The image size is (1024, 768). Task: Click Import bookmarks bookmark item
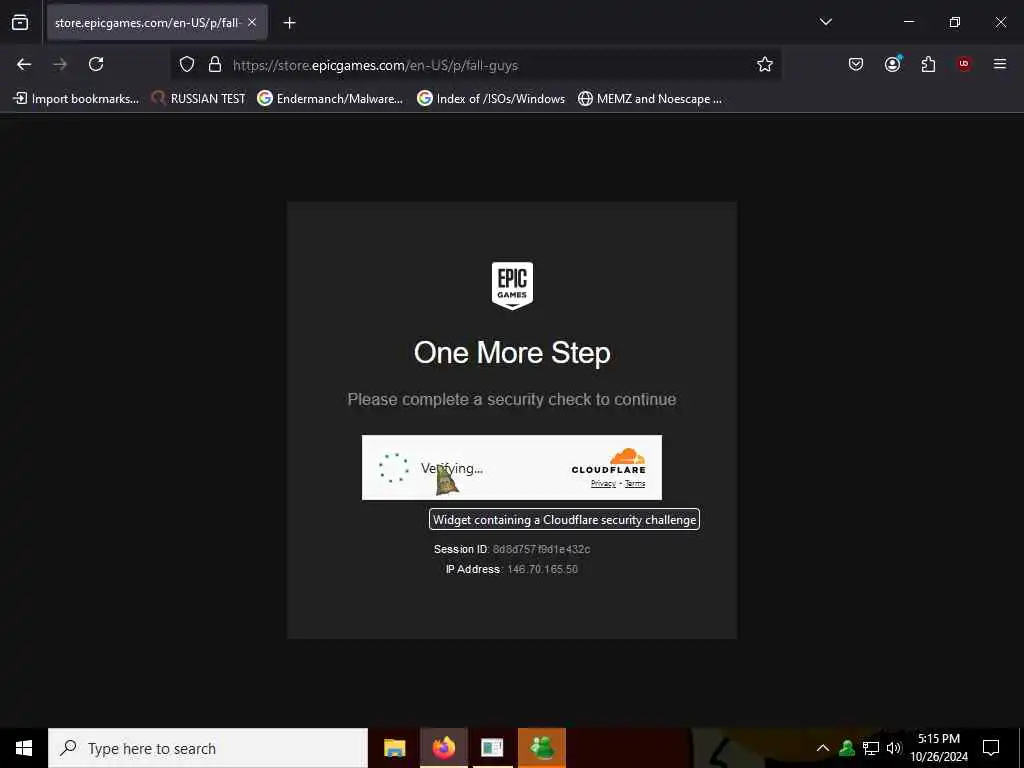[x=76, y=99]
